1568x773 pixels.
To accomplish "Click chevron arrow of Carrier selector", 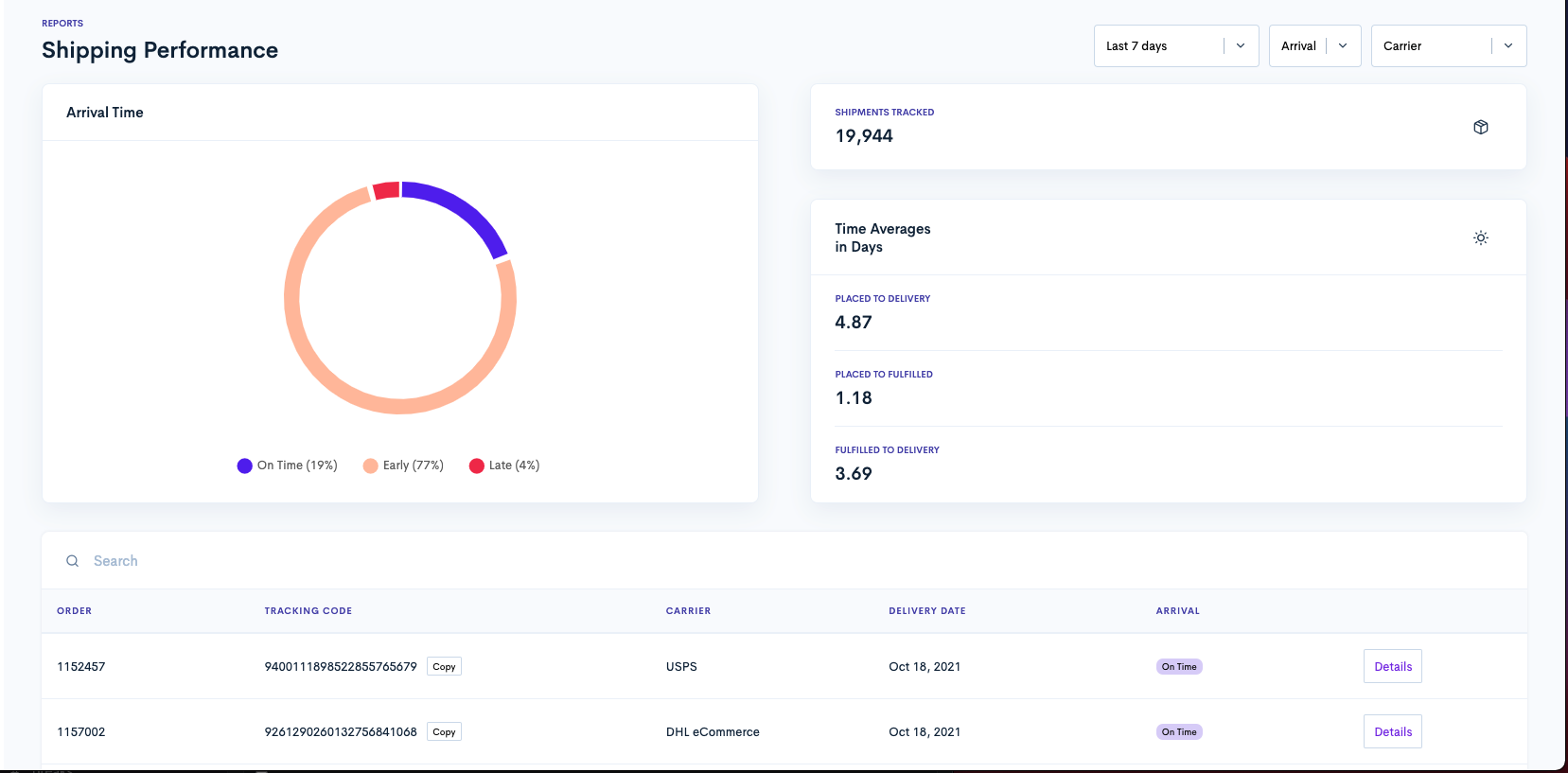I will tap(1508, 45).
